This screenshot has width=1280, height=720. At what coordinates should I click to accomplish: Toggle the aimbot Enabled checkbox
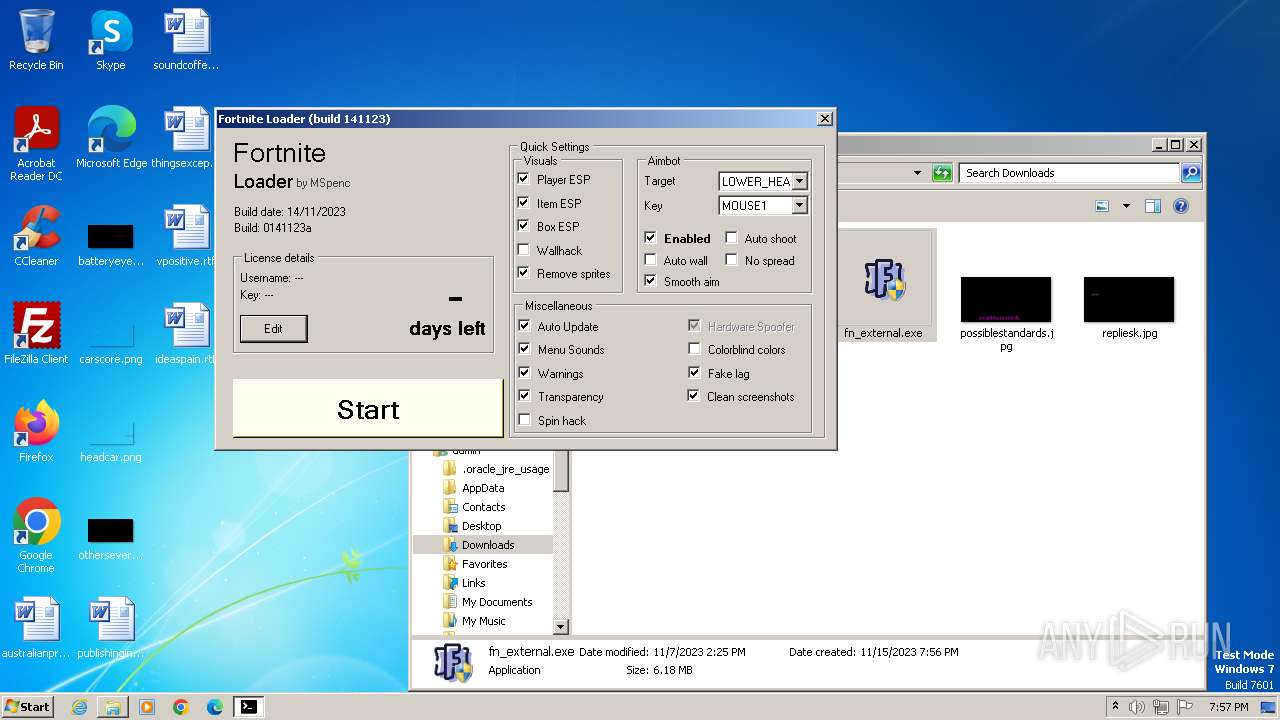pyautogui.click(x=651, y=238)
